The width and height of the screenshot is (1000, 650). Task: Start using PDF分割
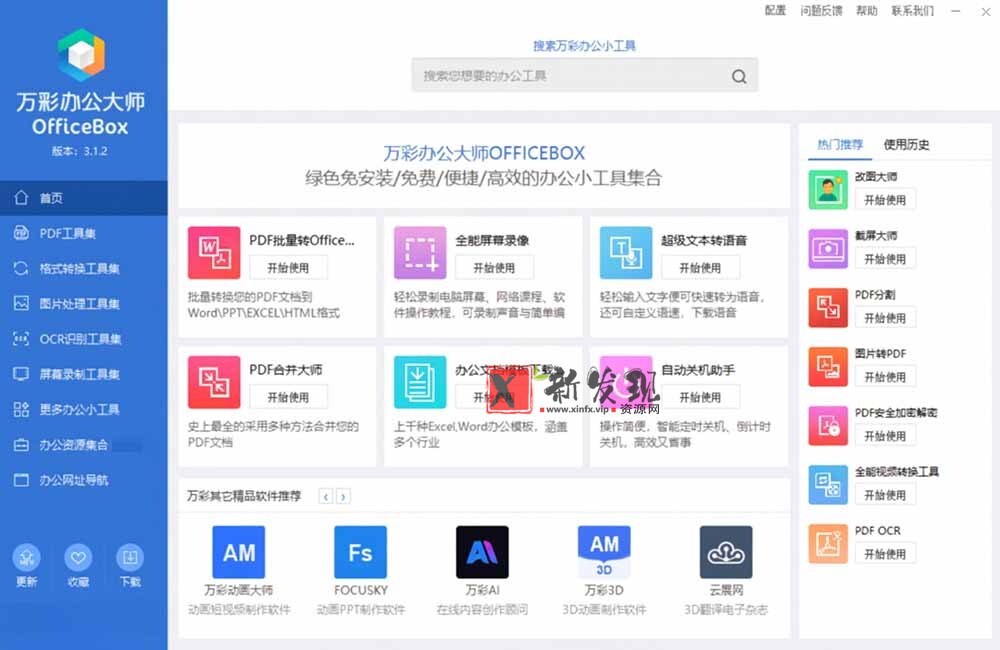click(885, 318)
